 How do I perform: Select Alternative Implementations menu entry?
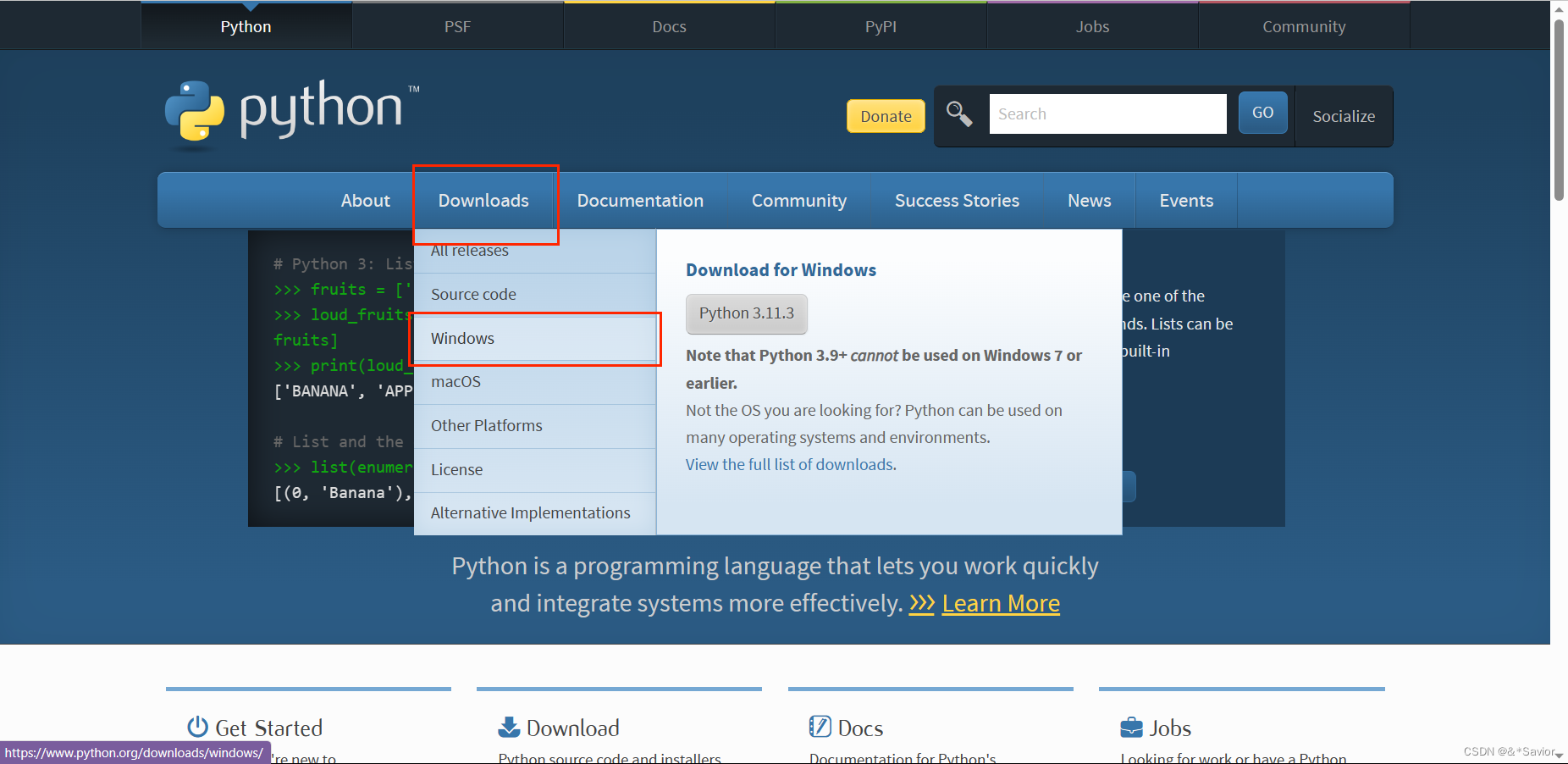(535, 513)
